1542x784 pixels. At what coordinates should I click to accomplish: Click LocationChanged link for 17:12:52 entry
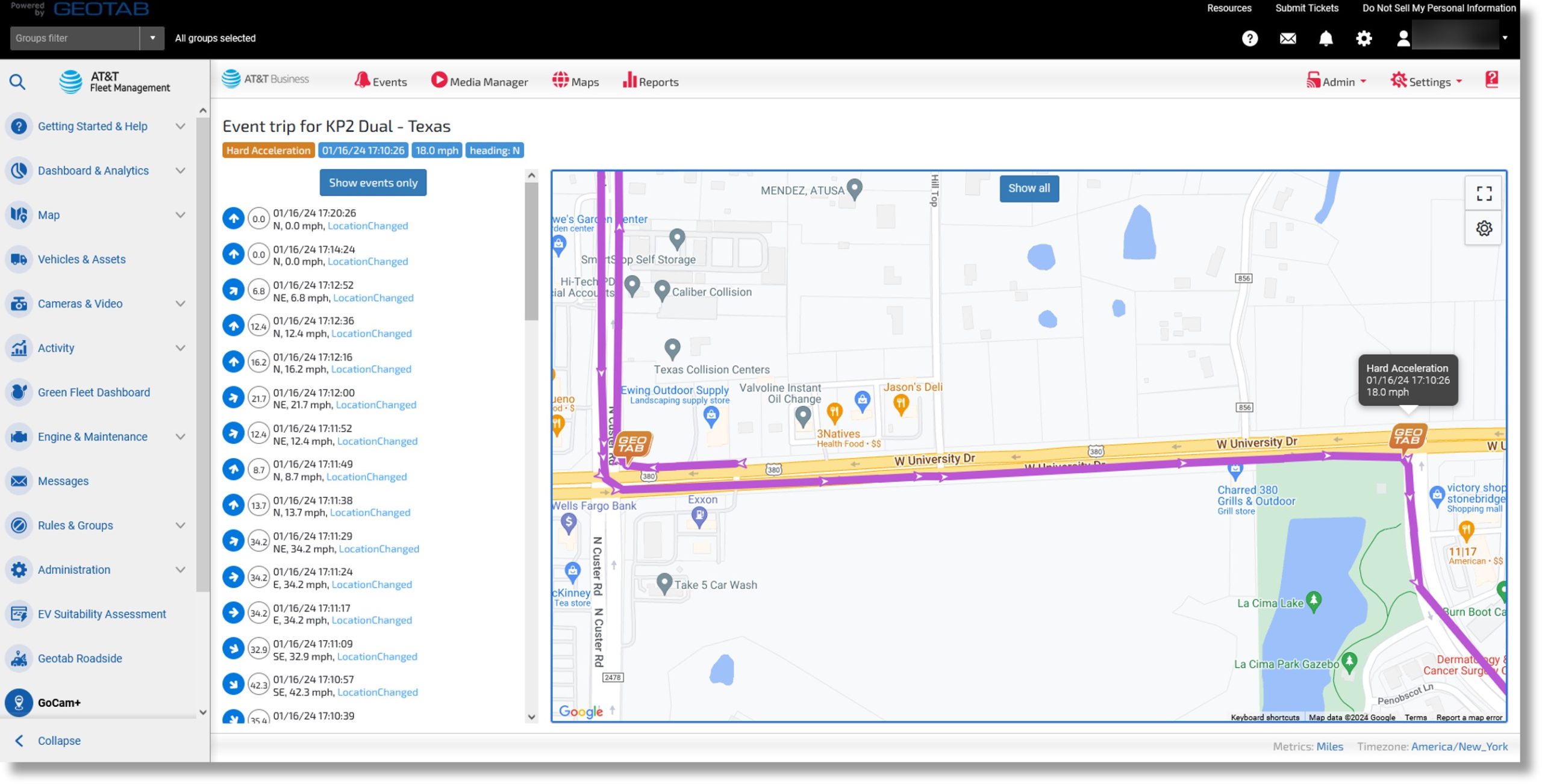pos(373,298)
